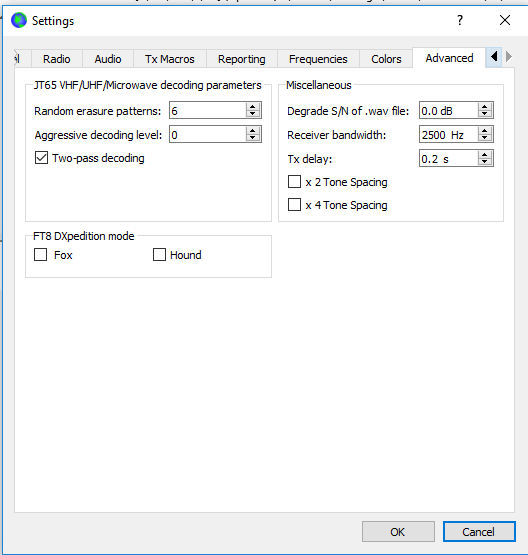
Task: Increase Random erasure patterns with up arrow
Action: (252, 107)
